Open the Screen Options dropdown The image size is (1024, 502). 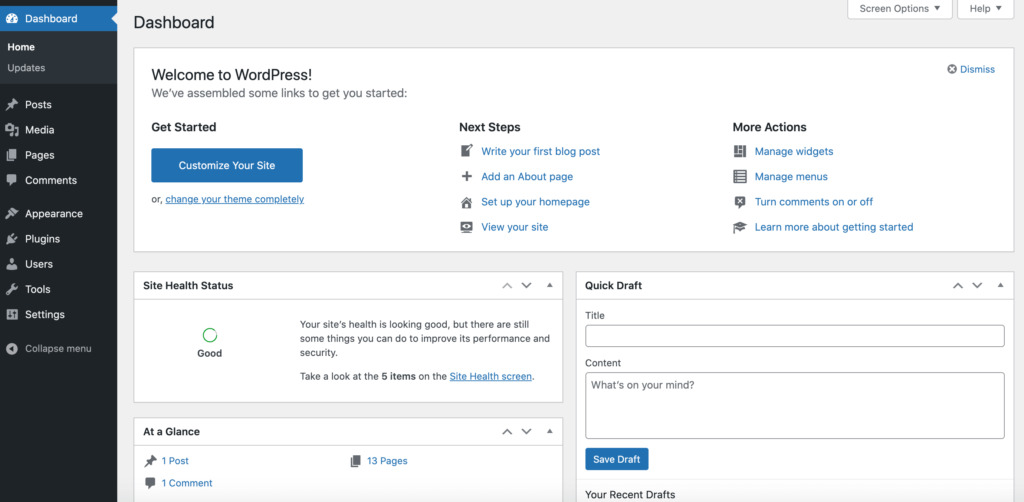pyautogui.click(x=899, y=9)
